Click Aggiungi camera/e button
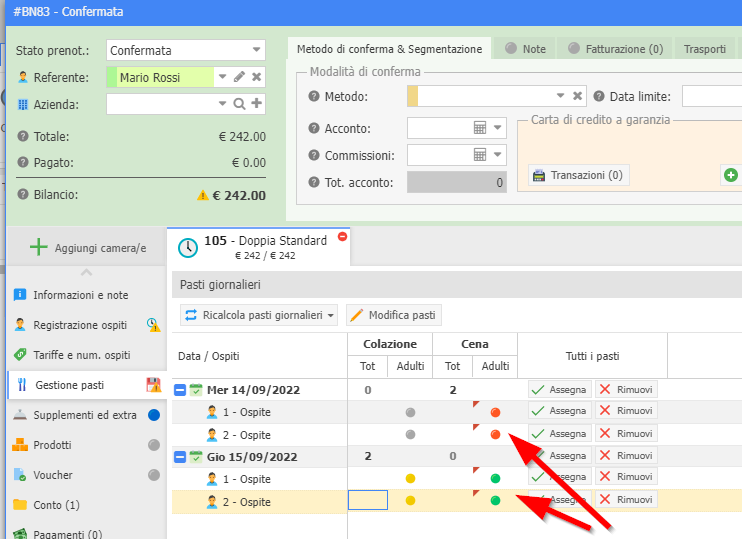Screen dimensions: 742x539 point(87,247)
